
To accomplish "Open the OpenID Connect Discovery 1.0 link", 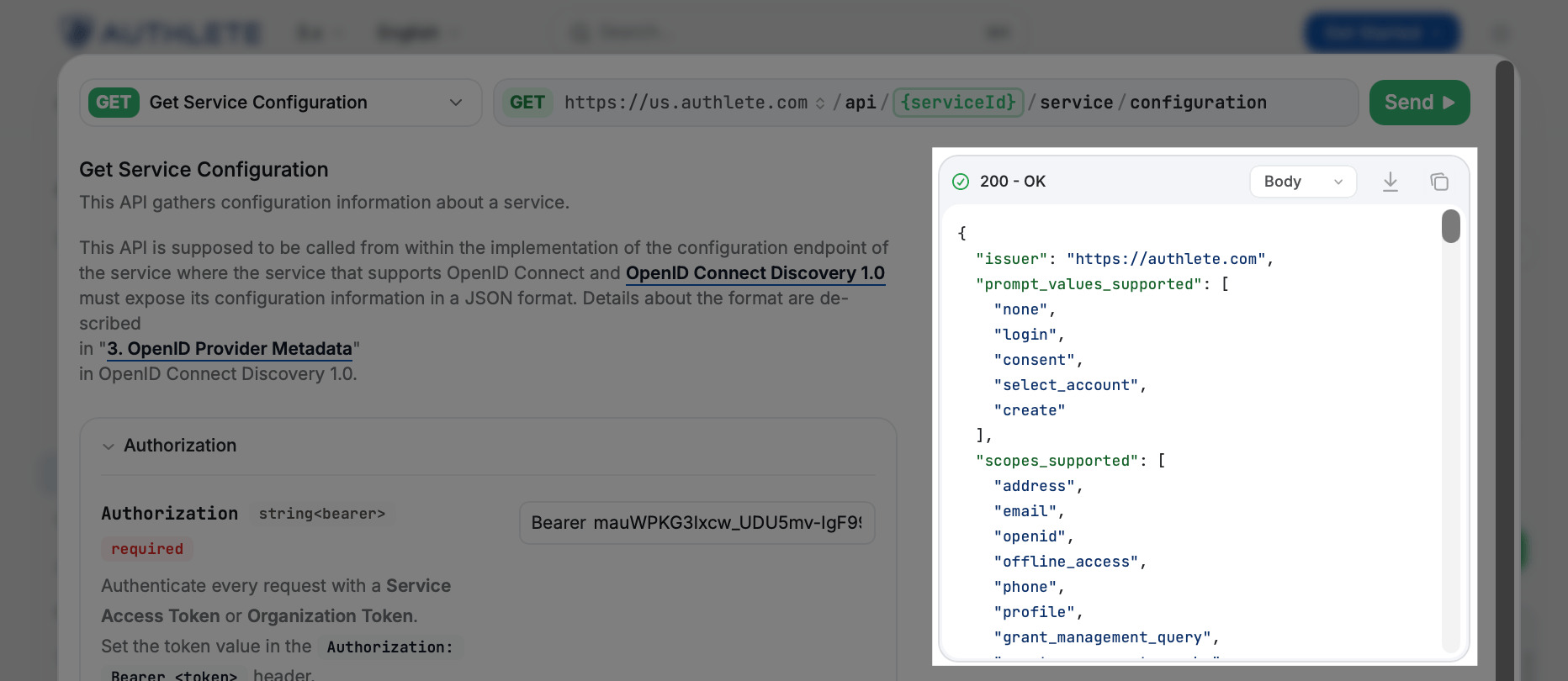I will point(755,273).
